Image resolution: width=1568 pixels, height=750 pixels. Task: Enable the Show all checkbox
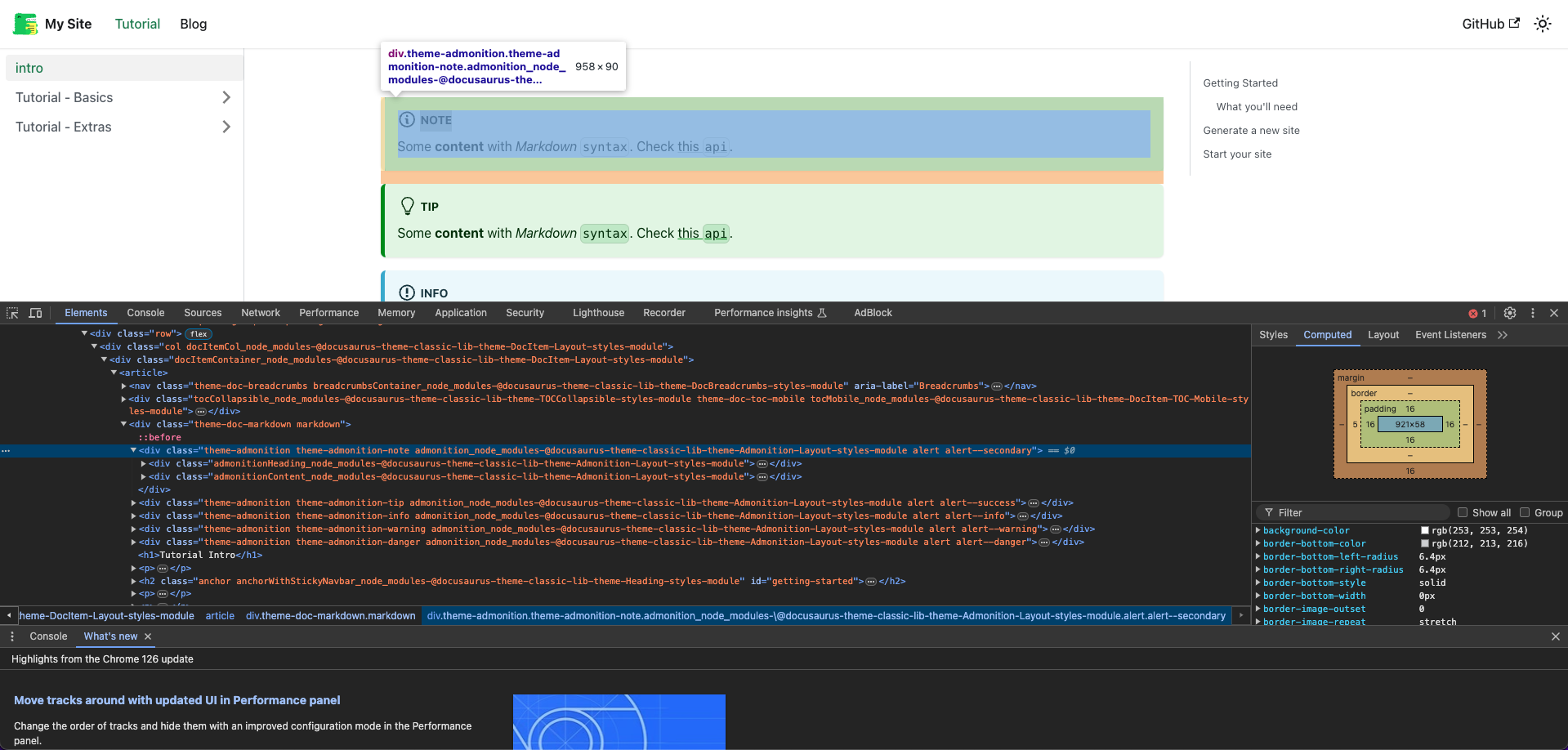[x=1463, y=512]
